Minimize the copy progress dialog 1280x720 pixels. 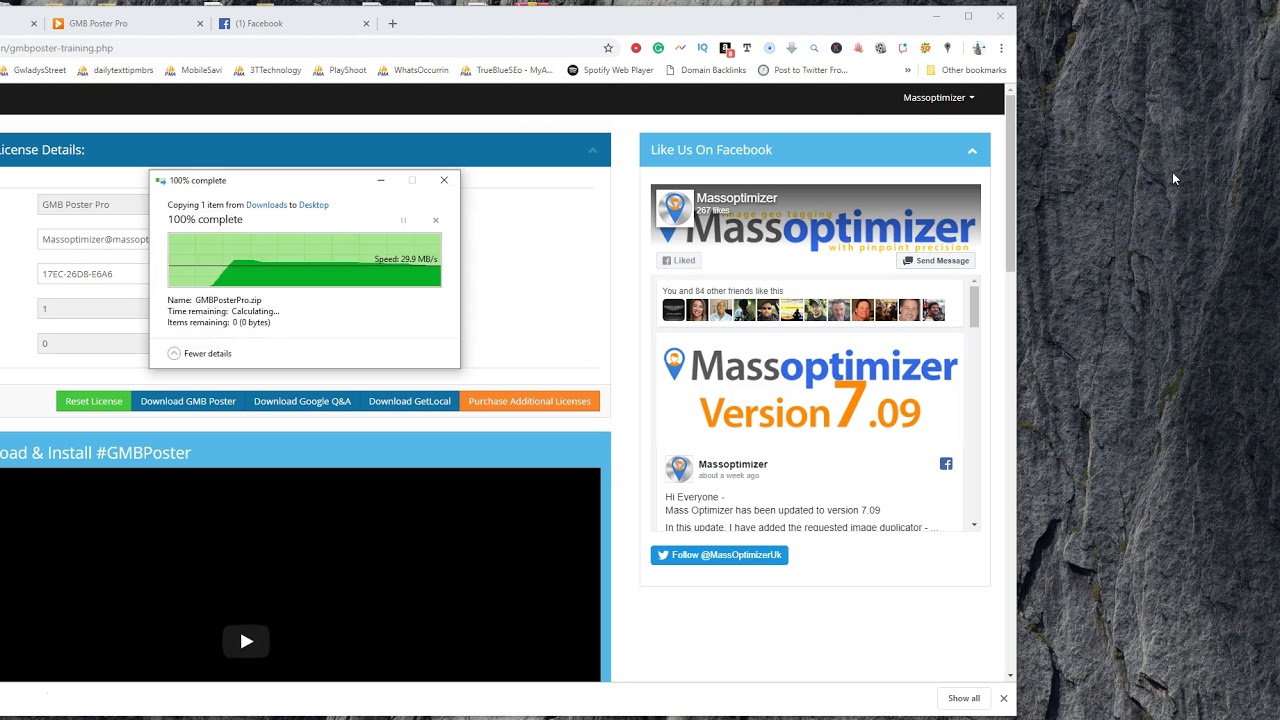pyautogui.click(x=380, y=180)
